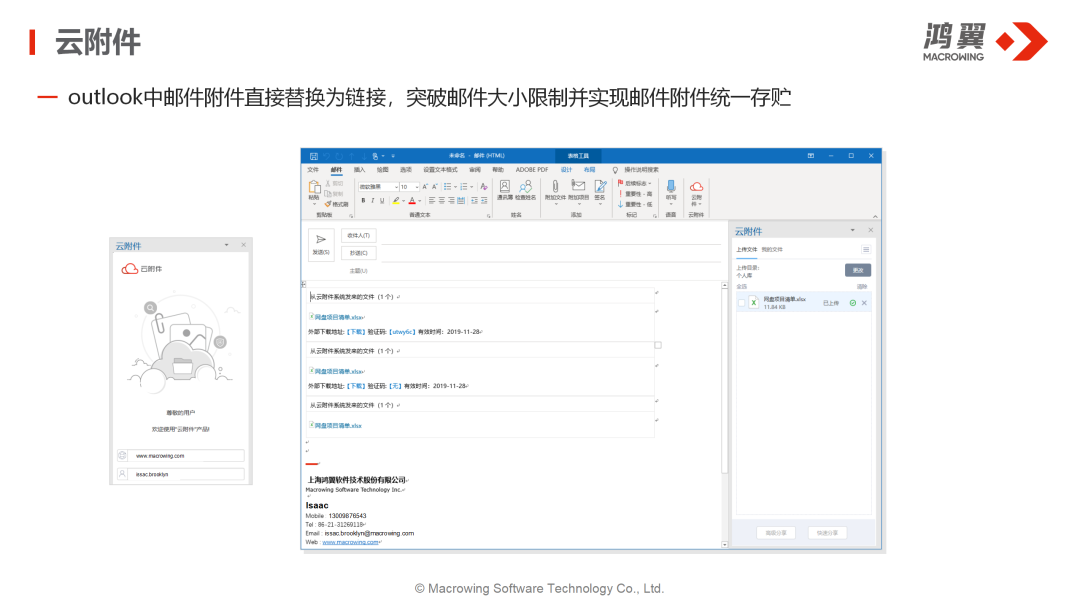Open the login panel's options dropdown arrow
1080x608 pixels.
pos(227,245)
